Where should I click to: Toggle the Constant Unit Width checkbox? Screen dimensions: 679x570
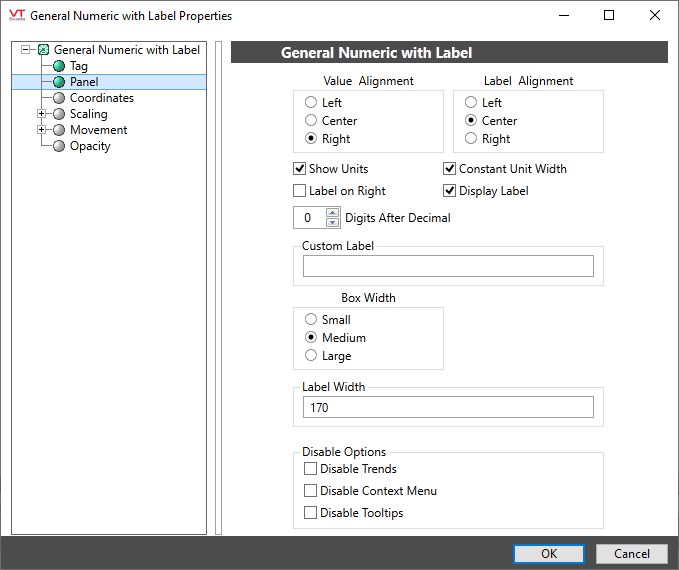tap(449, 168)
